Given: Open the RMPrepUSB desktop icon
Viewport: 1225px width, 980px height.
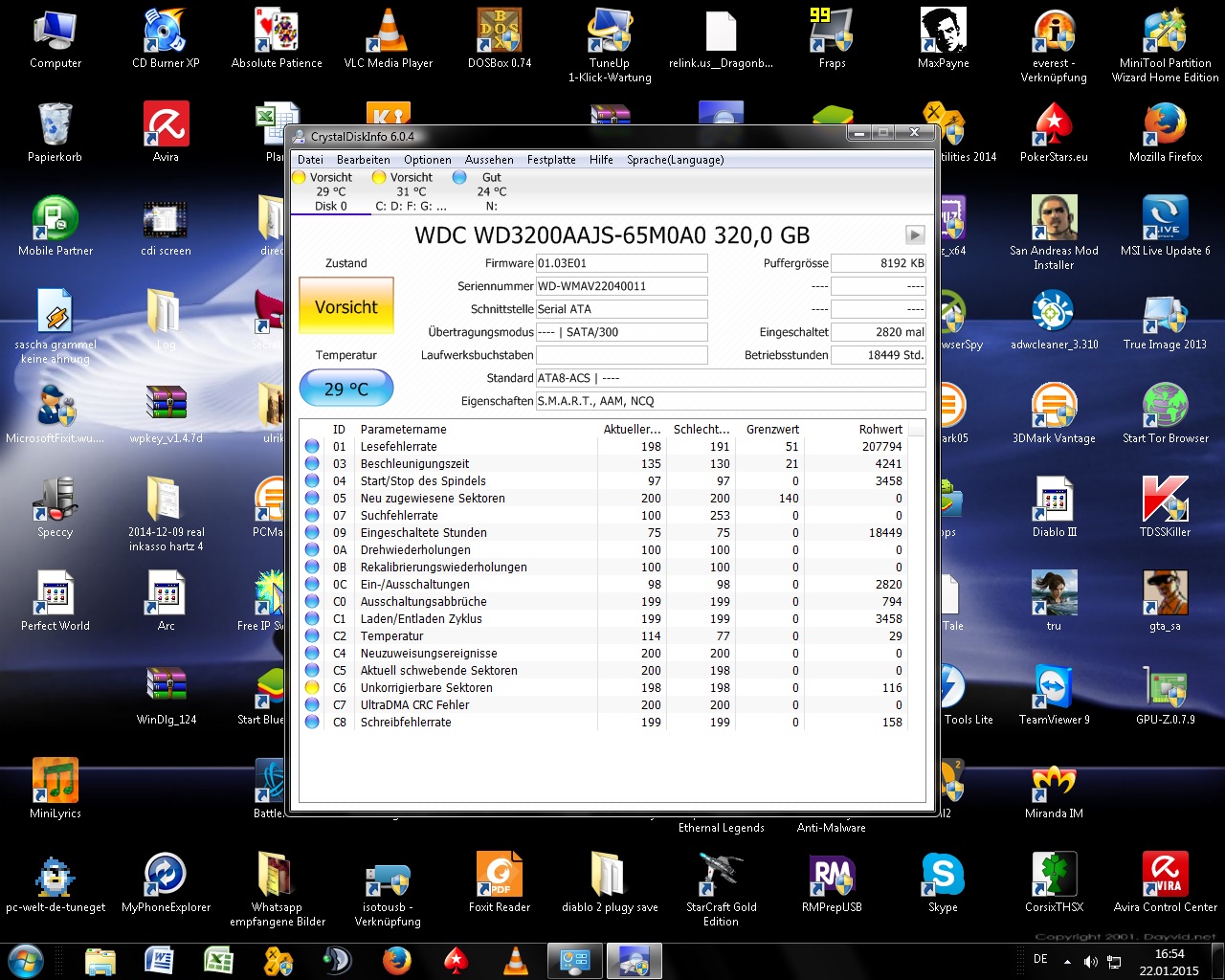Looking at the screenshot, I should pos(832,882).
